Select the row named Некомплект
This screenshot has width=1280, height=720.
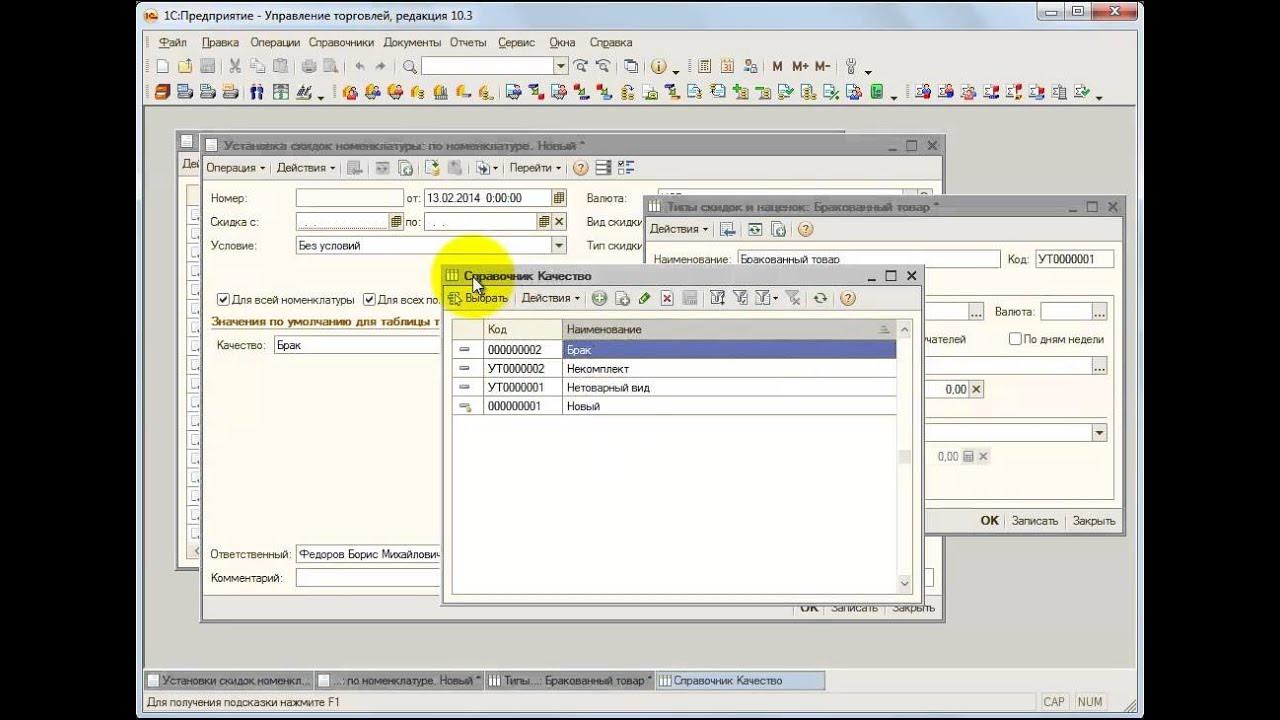click(674, 369)
